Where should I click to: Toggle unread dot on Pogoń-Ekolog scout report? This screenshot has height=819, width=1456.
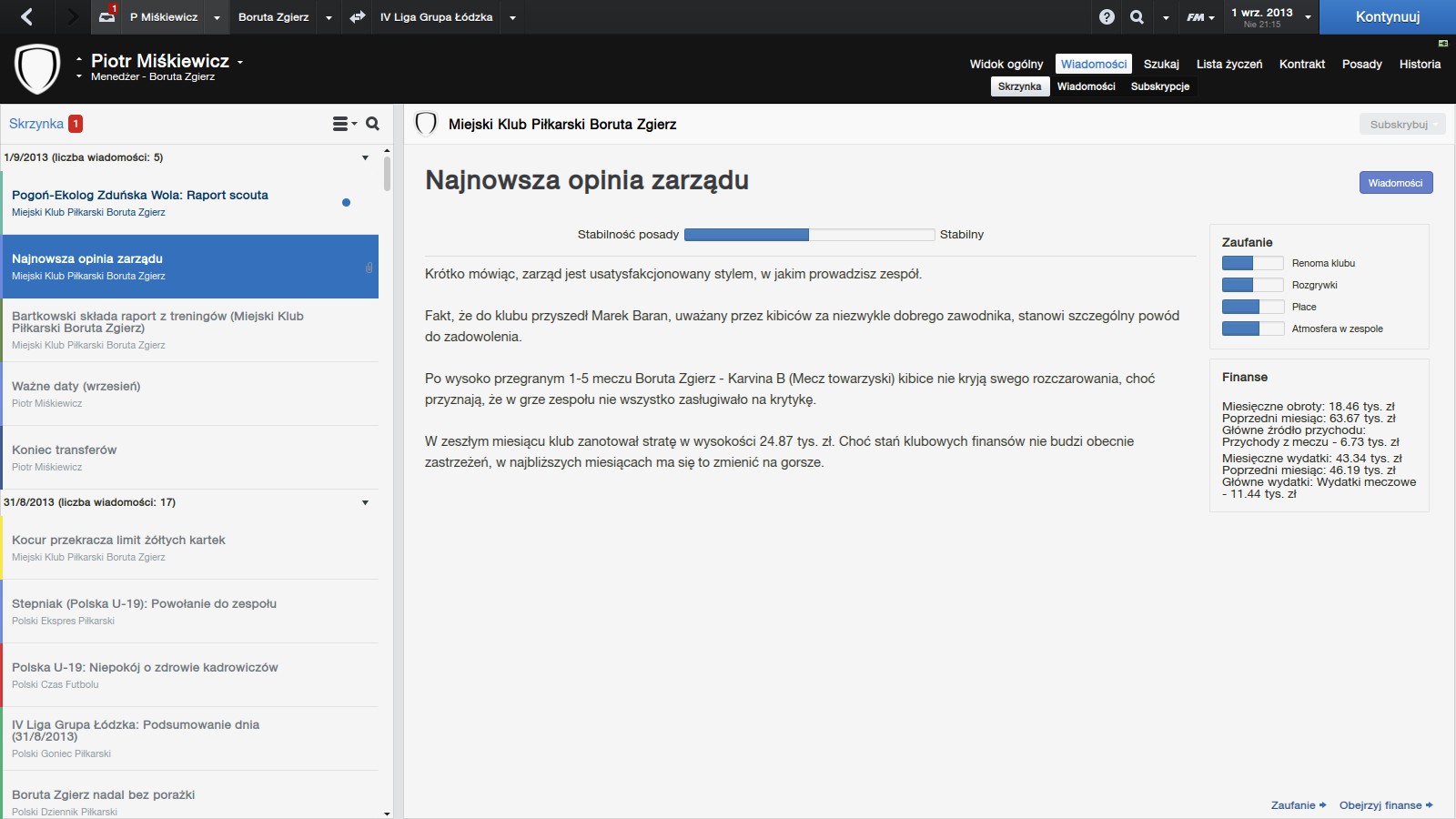coord(346,203)
